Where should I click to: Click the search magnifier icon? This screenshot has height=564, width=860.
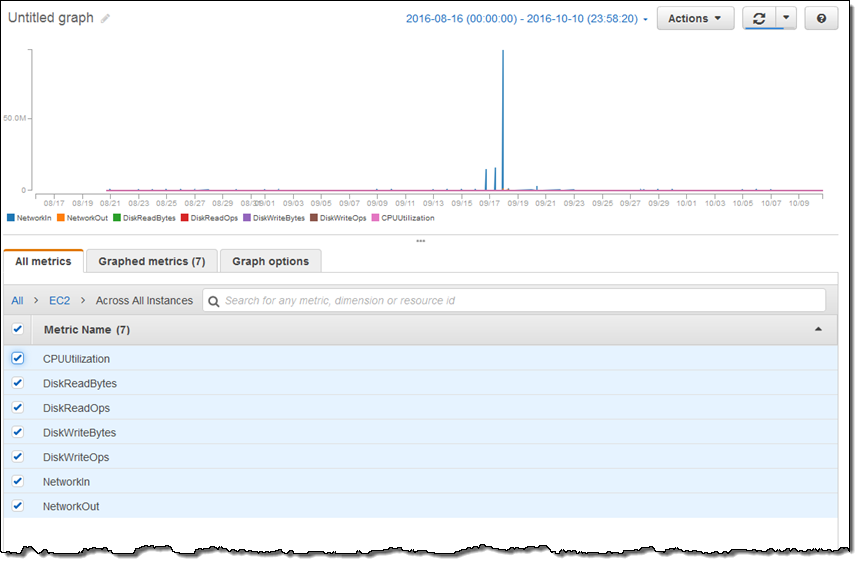[214, 301]
